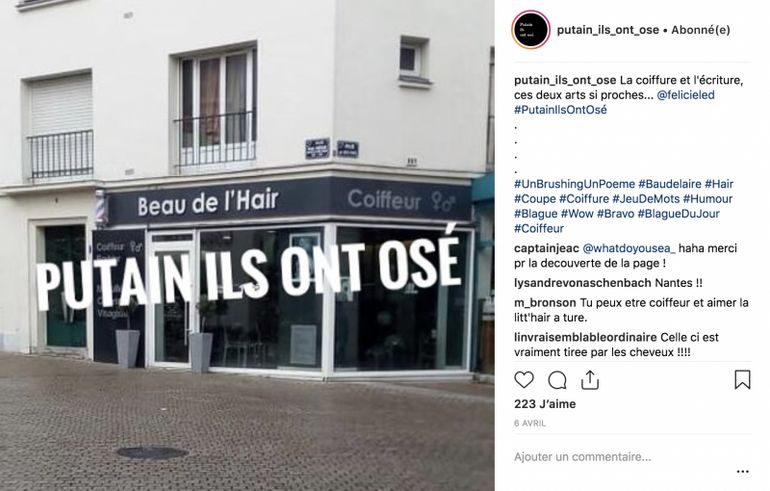
Task: Share the post with the upload arrow icon
Action: [x=590, y=381]
